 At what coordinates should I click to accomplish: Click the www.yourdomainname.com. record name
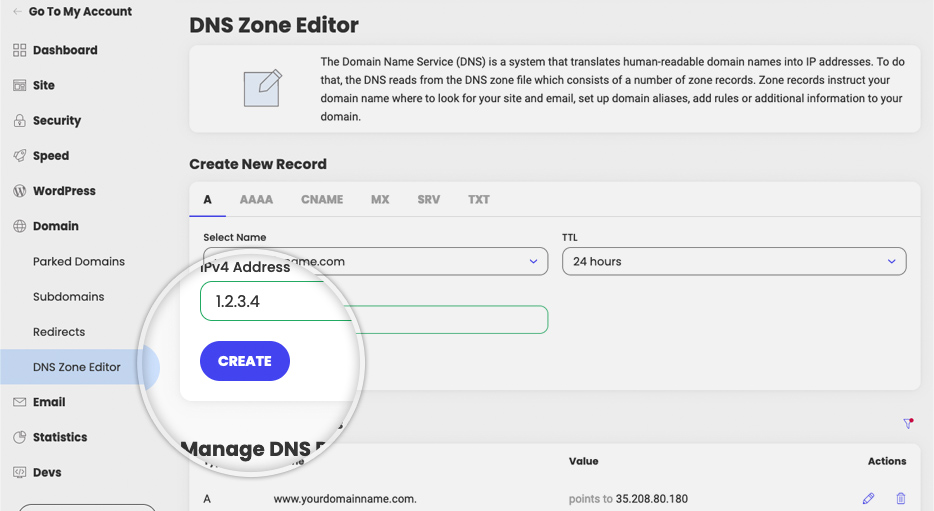click(345, 498)
